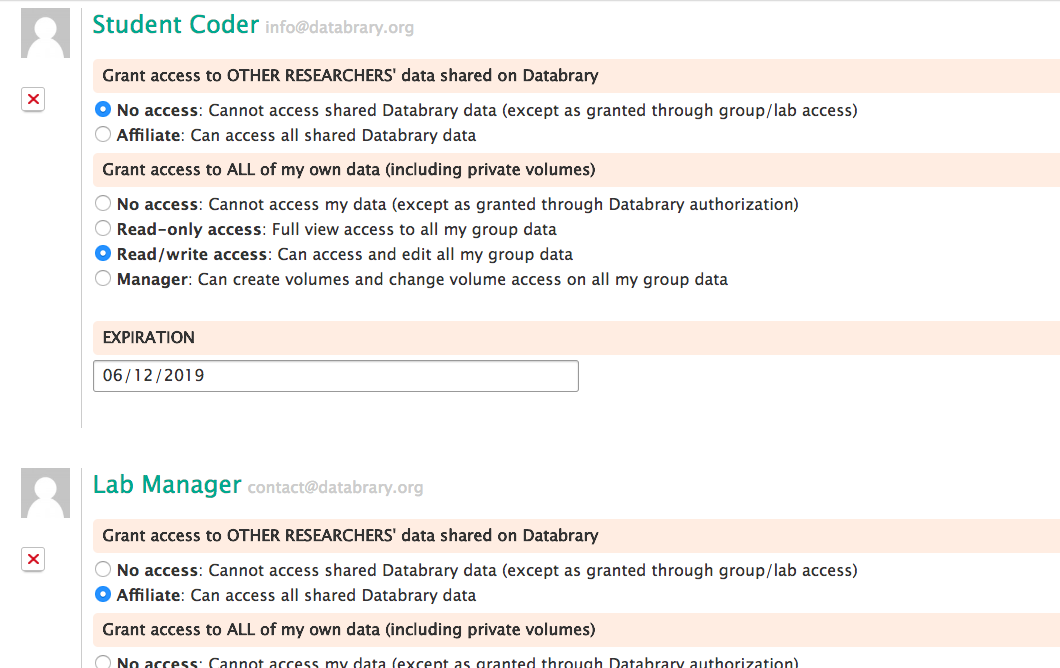Click the info@databrary.org email text
This screenshot has width=1060, height=668.
click(339, 28)
